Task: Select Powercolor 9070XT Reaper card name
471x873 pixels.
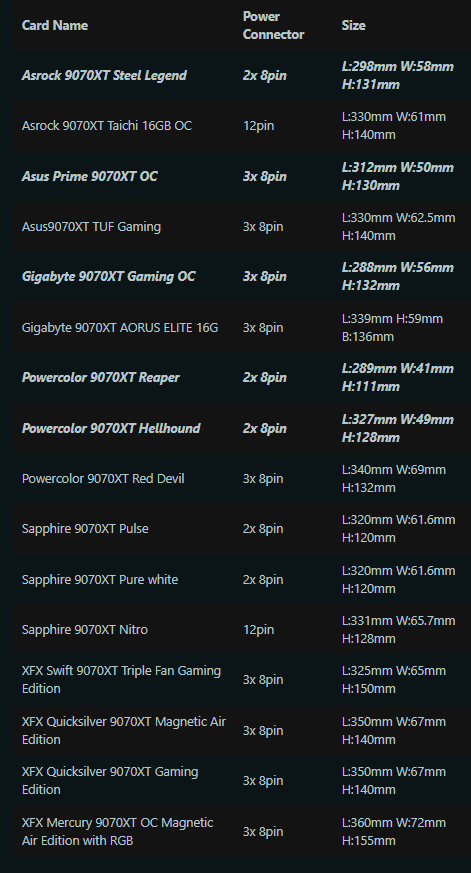Action: [100, 377]
